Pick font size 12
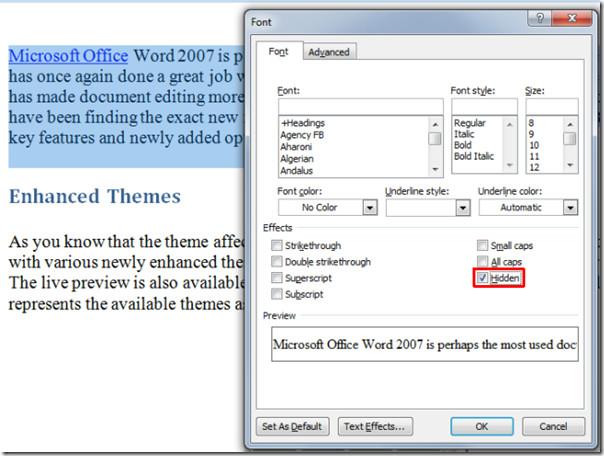604x456 pixels. pyautogui.click(x=534, y=168)
